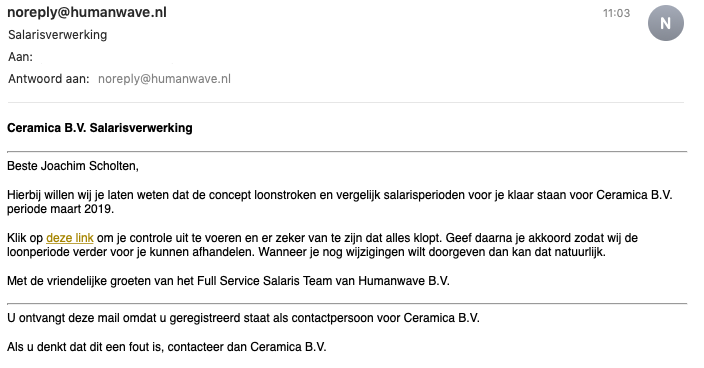Click the divider line below the email header
The image size is (704, 368).
tap(346, 102)
